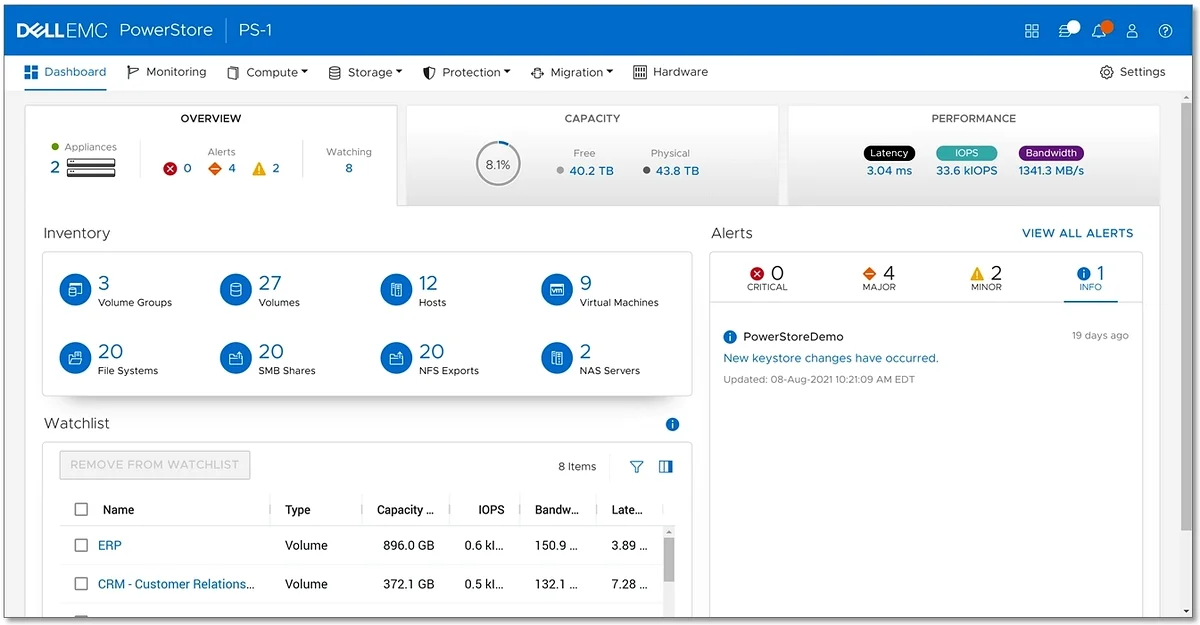Click the Latency badge in Performance
This screenshot has width=1200, height=625.
point(889,153)
